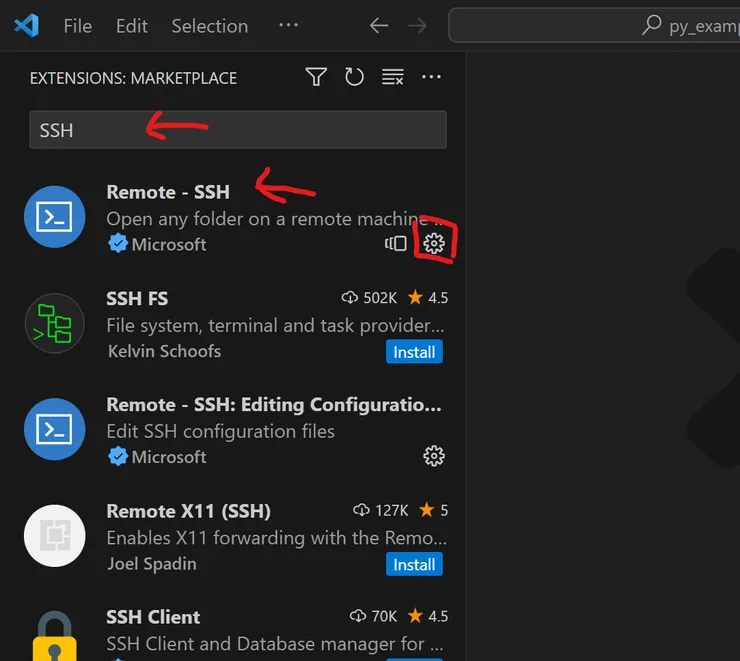This screenshot has height=661, width=740.
Task: Open Remote - SSH: Editing Configuration entry
Action: (x=236, y=431)
